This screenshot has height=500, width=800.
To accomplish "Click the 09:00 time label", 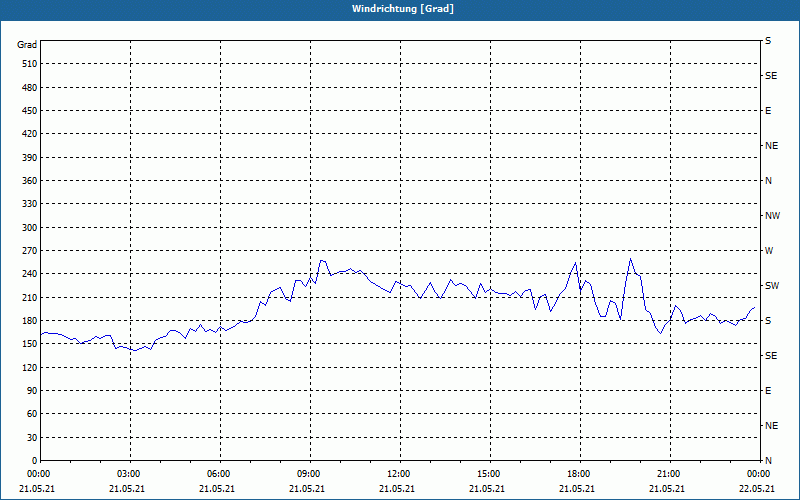I will click(x=311, y=473).
